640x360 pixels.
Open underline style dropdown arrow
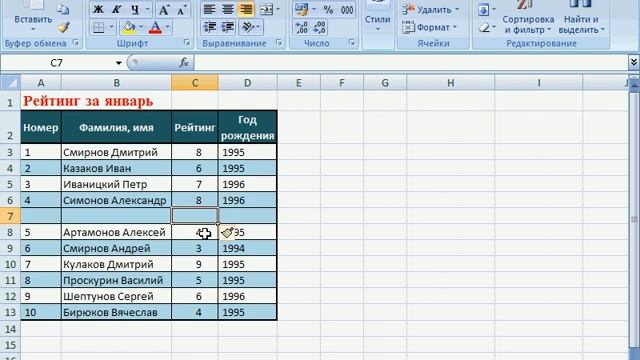pyautogui.click(x=147, y=9)
